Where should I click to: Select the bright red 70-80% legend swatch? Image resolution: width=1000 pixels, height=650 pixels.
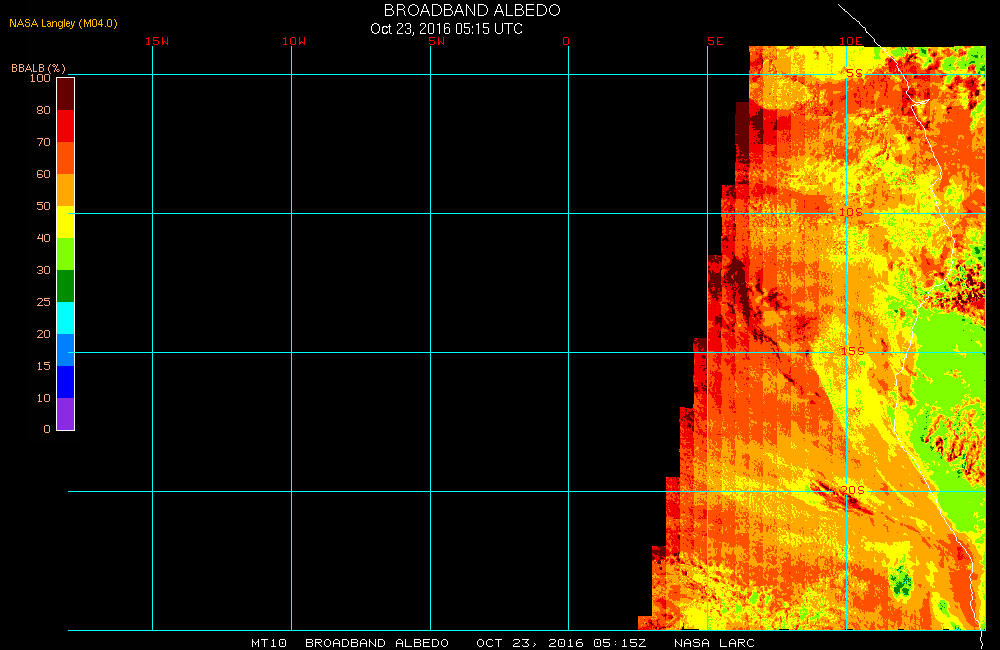[x=65, y=126]
